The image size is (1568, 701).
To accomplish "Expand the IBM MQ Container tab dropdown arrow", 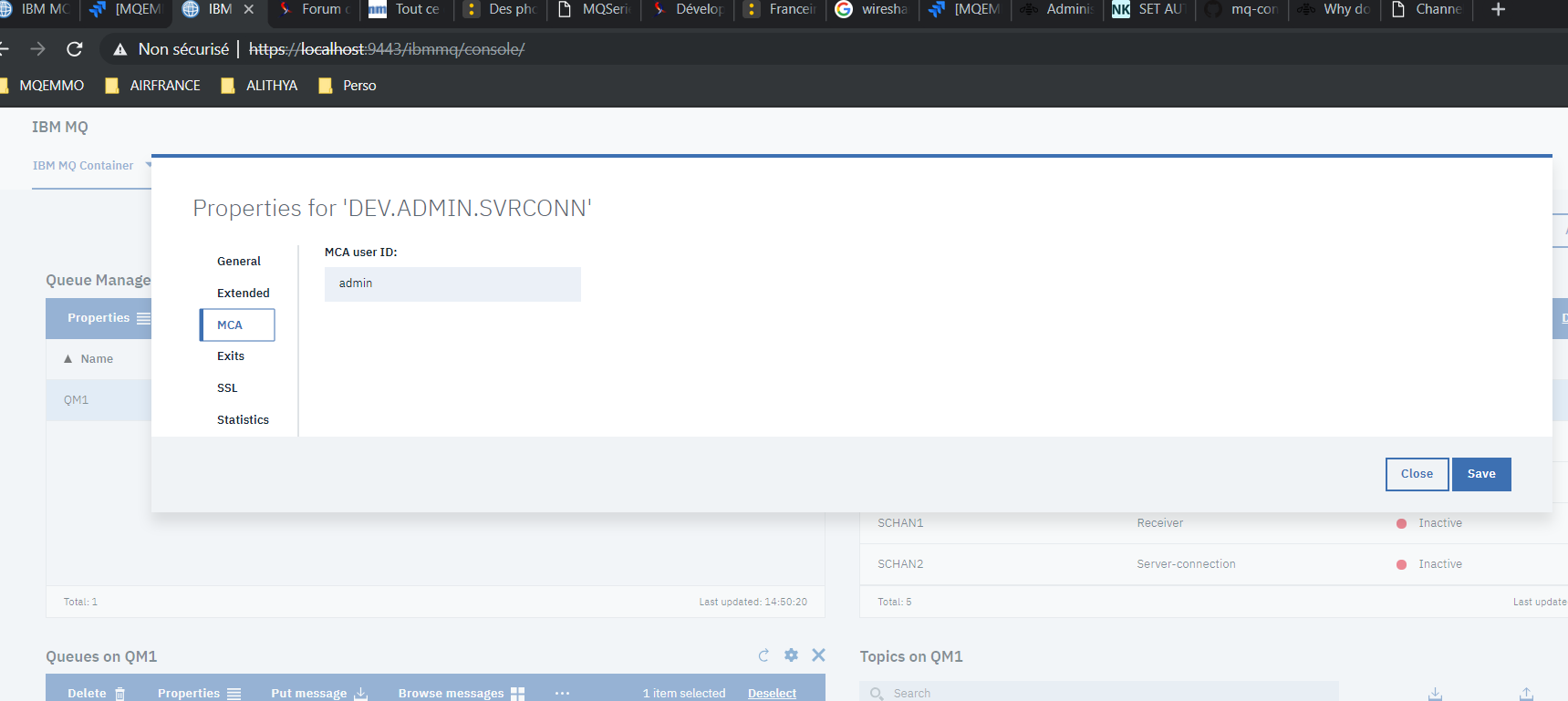I will point(148,165).
